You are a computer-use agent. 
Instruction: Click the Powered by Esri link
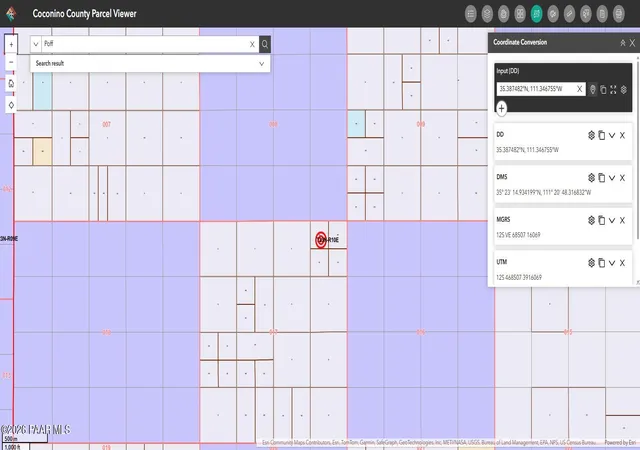[x=620, y=443]
